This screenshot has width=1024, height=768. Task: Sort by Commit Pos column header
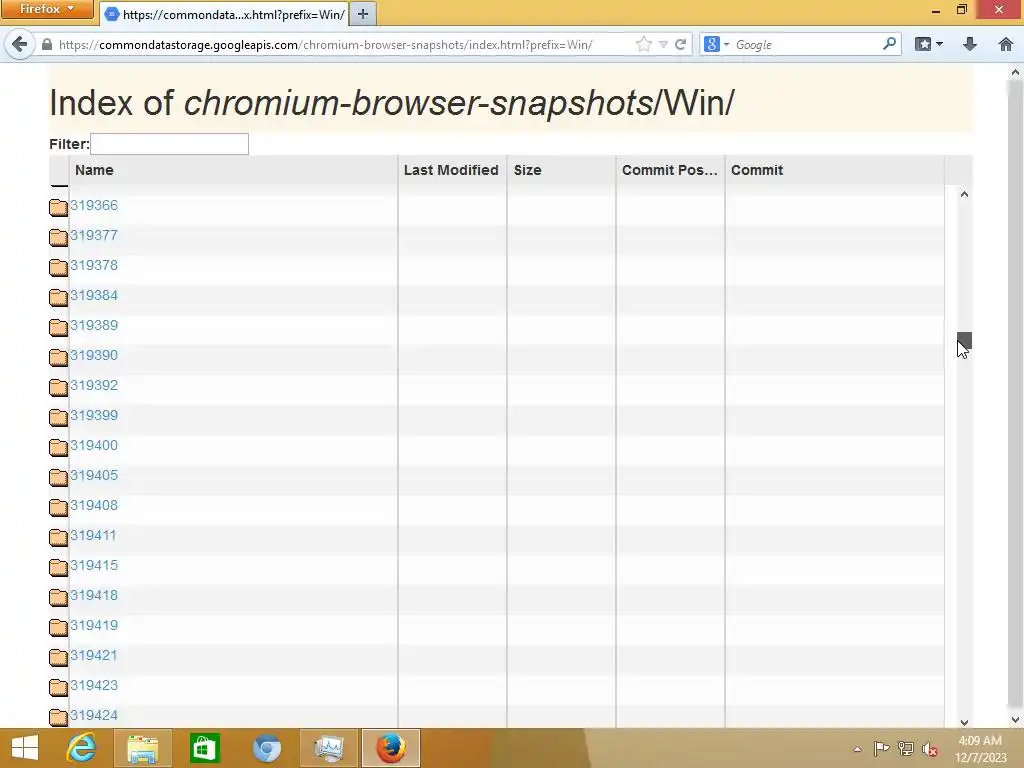669,170
